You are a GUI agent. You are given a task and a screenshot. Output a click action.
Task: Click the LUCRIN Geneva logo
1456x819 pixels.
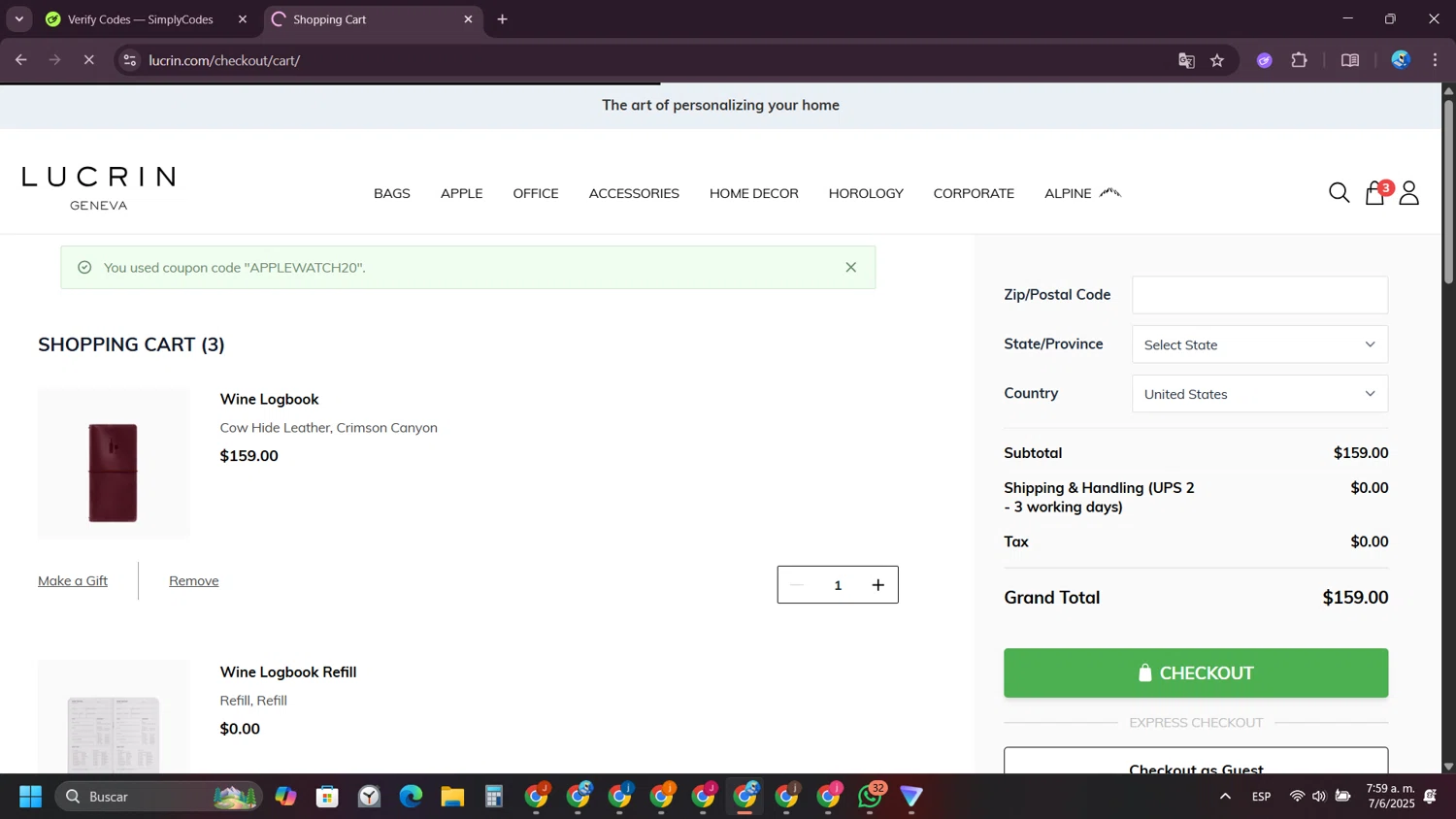click(x=99, y=188)
